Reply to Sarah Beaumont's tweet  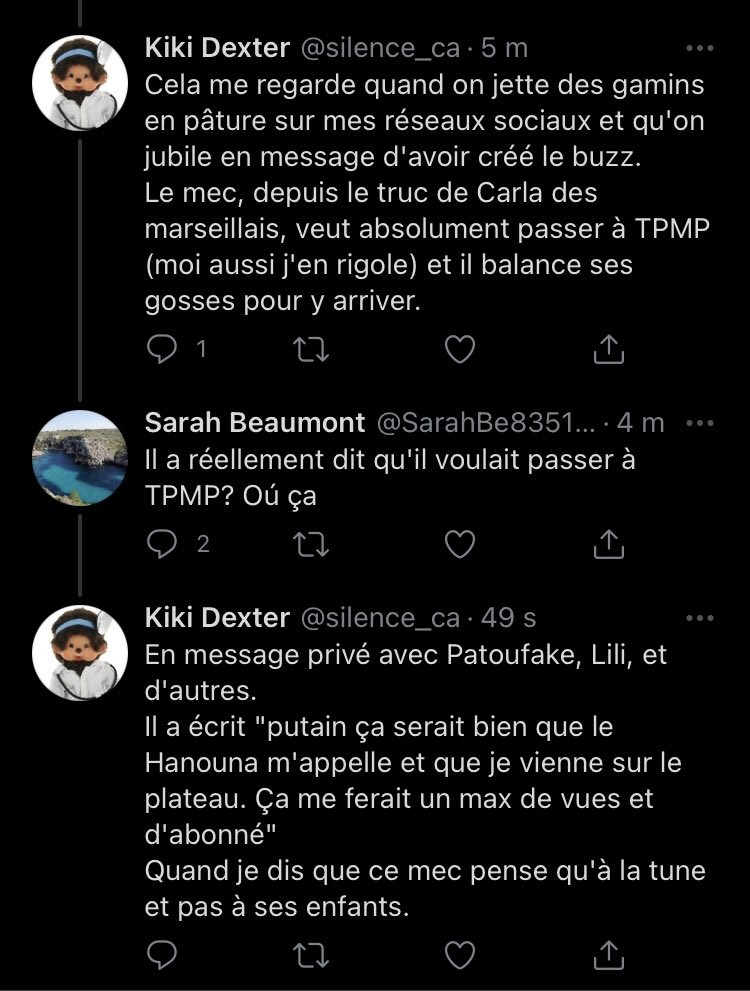pyautogui.click(x=162, y=544)
